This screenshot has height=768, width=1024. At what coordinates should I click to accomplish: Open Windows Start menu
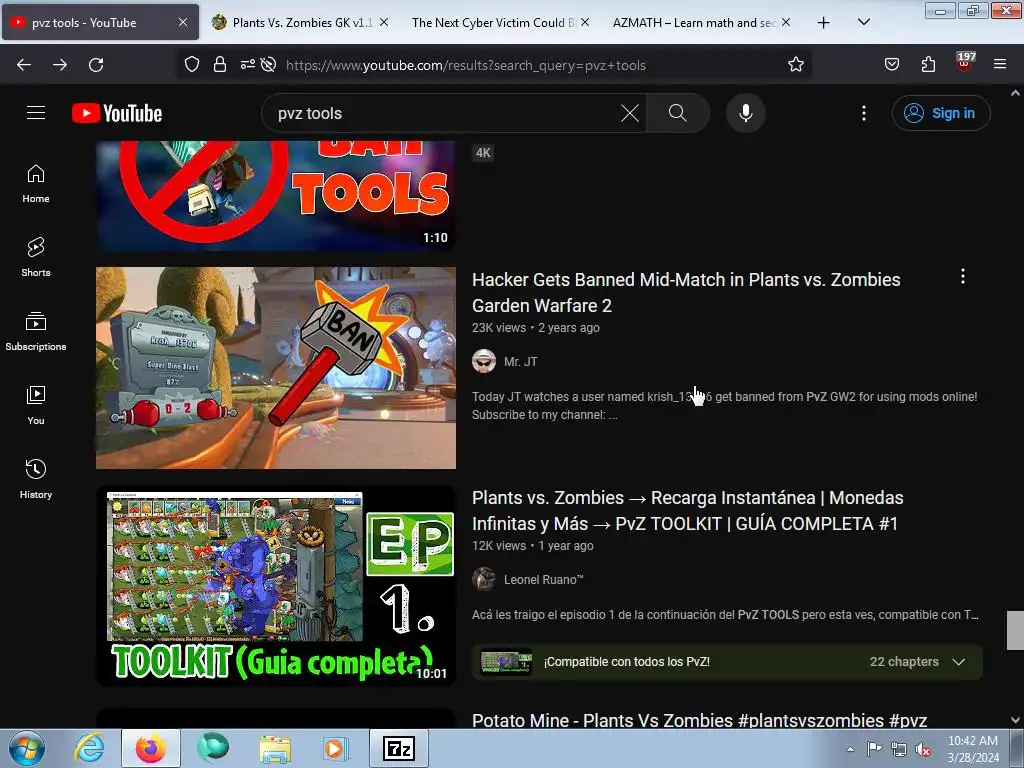pyautogui.click(x=27, y=748)
